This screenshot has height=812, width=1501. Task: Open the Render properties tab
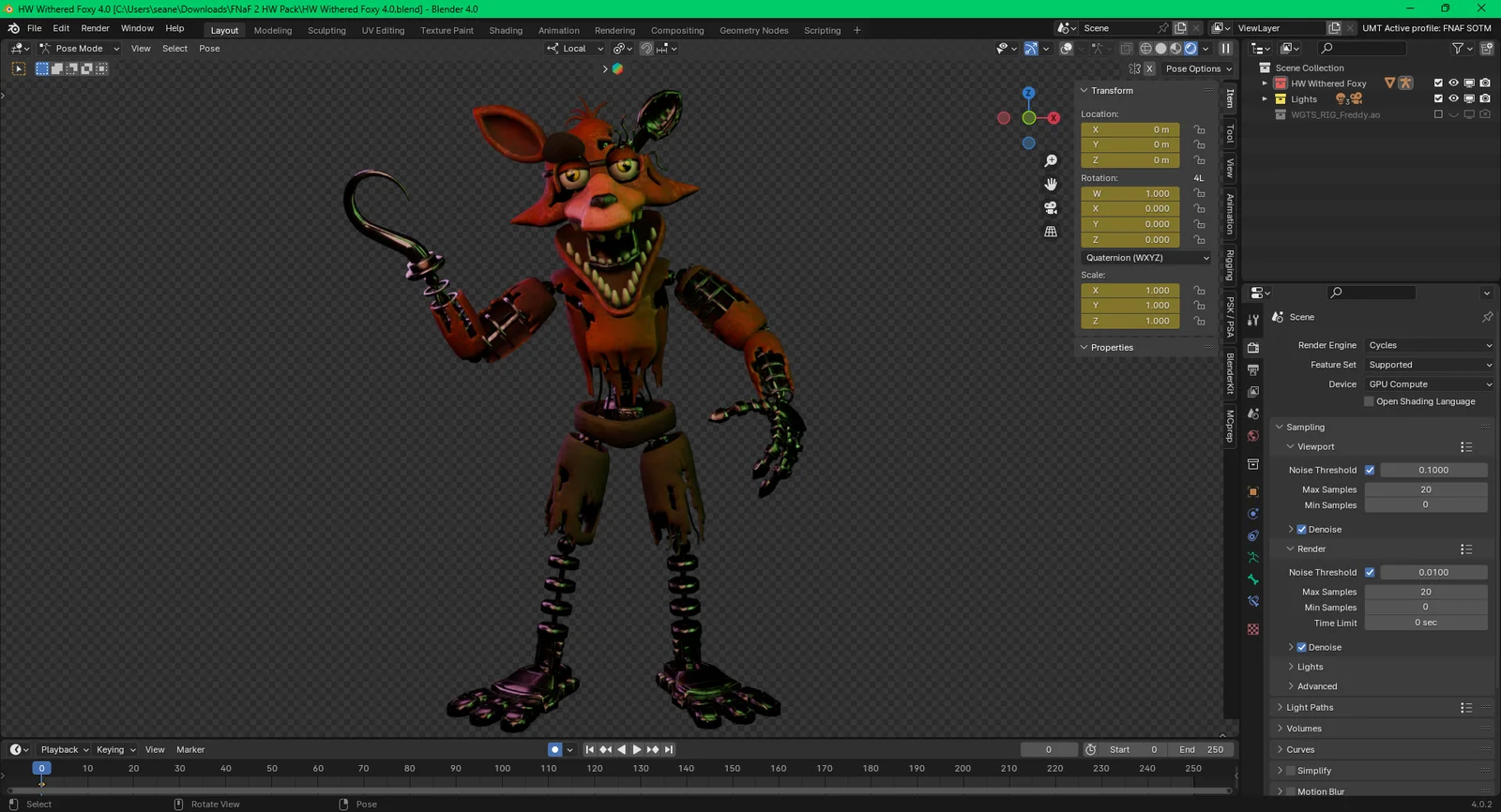[1253, 348]
